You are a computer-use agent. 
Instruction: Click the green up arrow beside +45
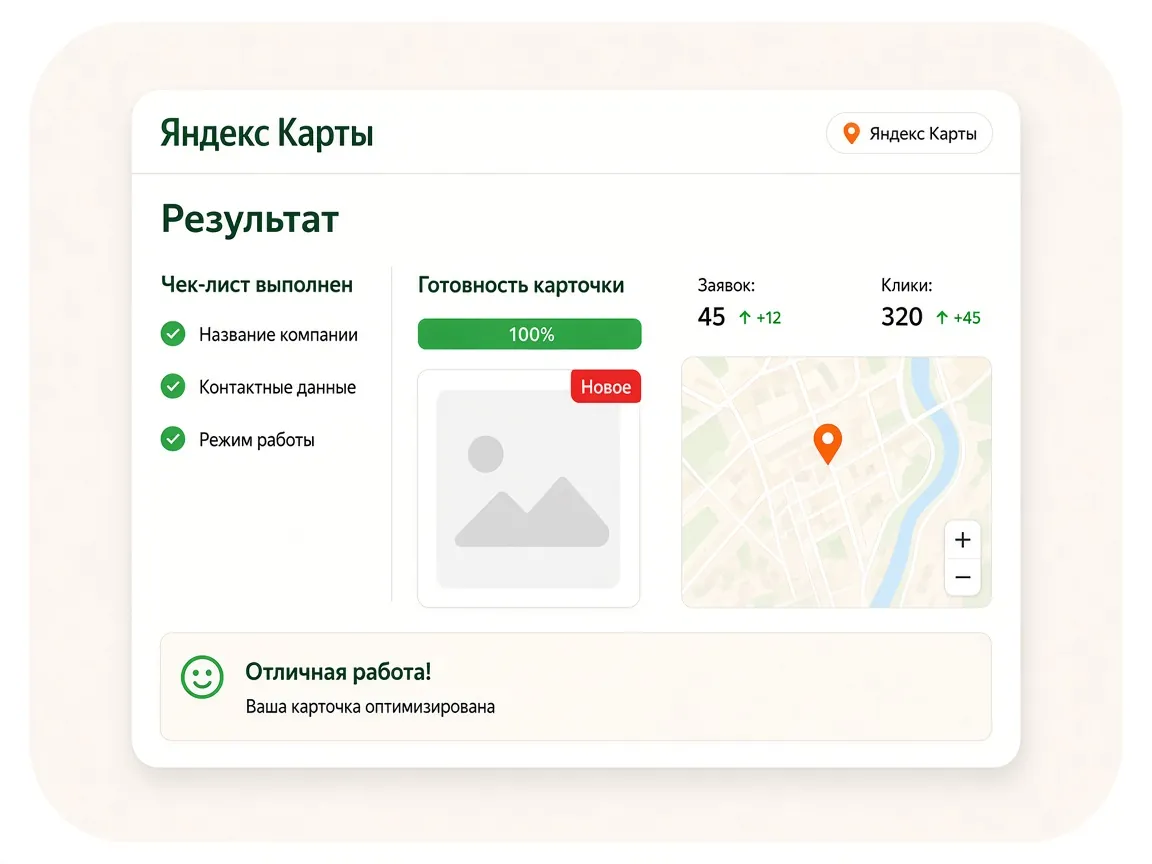coord(942,317)
